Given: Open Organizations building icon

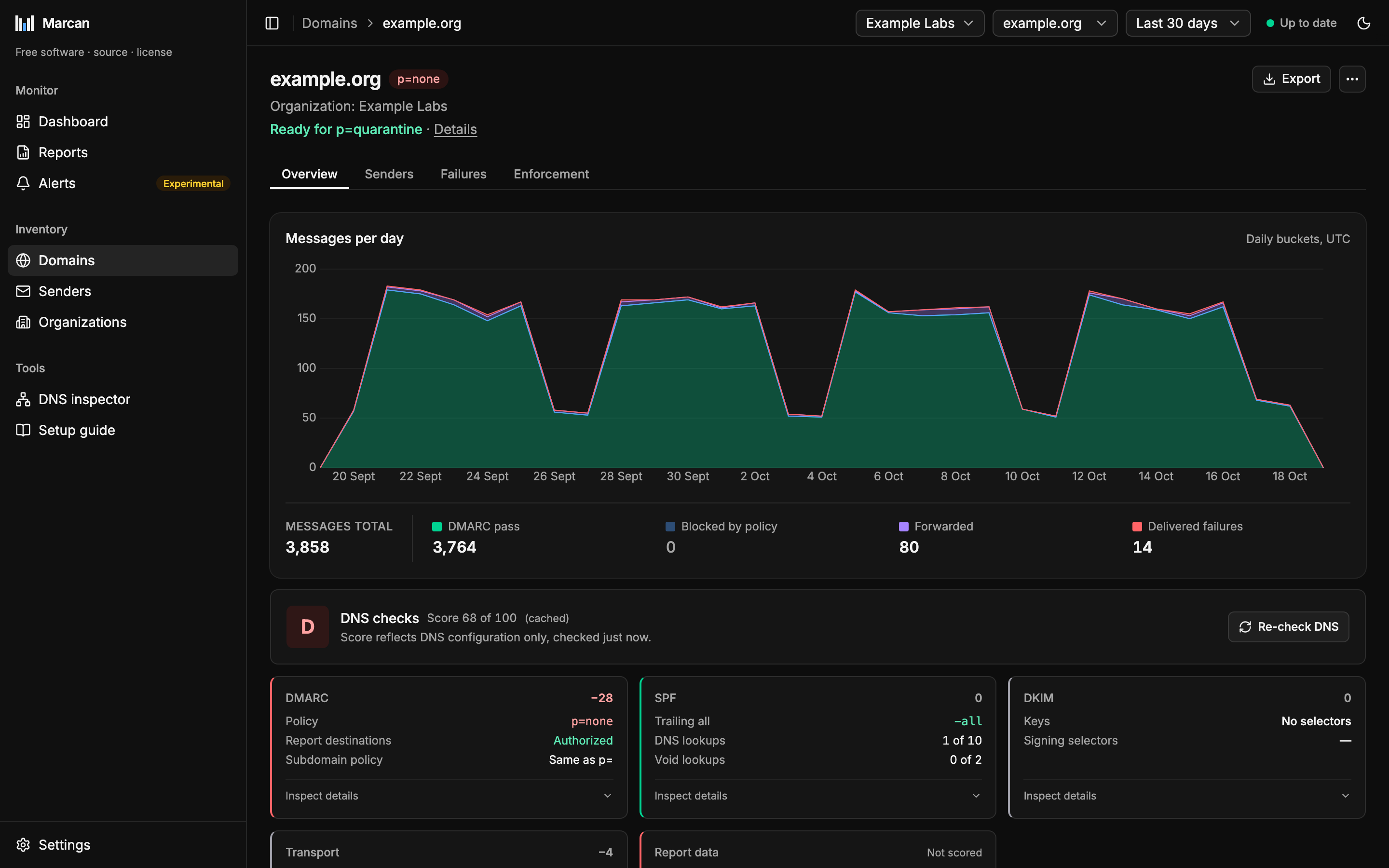Looking at the screenshot, I should [x=23, y=322].
